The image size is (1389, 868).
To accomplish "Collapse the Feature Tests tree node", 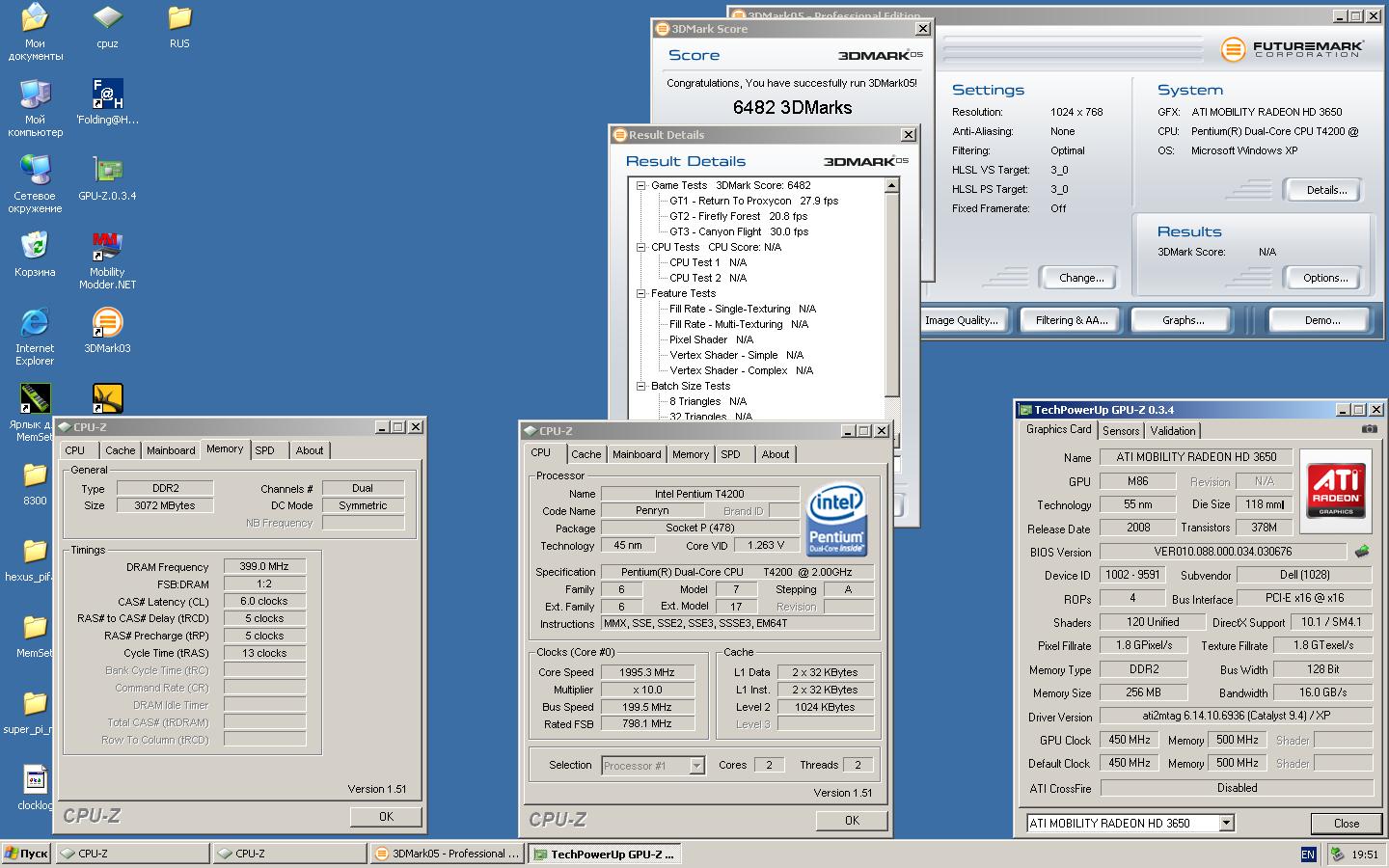I will click(x=640, y=293).
